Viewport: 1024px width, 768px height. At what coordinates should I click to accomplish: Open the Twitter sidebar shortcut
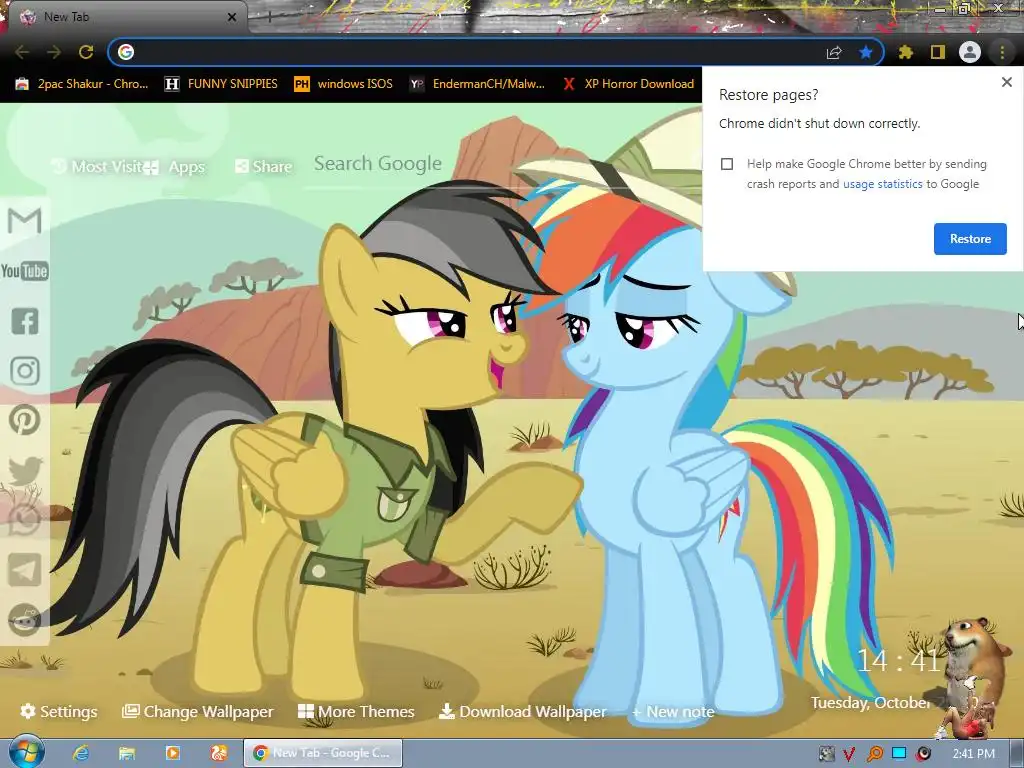[x=25, y=470]
